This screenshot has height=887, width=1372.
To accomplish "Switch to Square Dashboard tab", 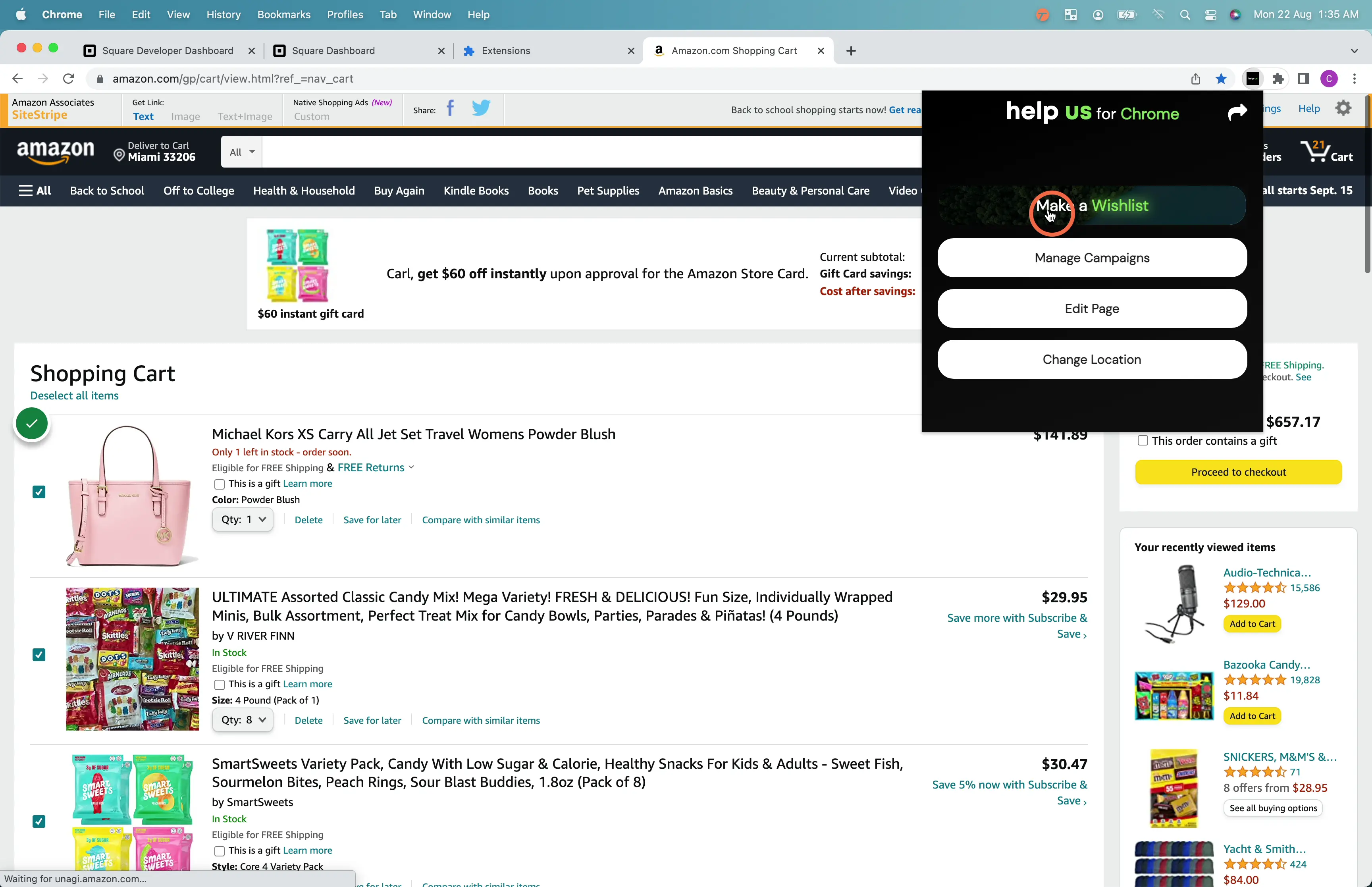I will click(360, 51).
